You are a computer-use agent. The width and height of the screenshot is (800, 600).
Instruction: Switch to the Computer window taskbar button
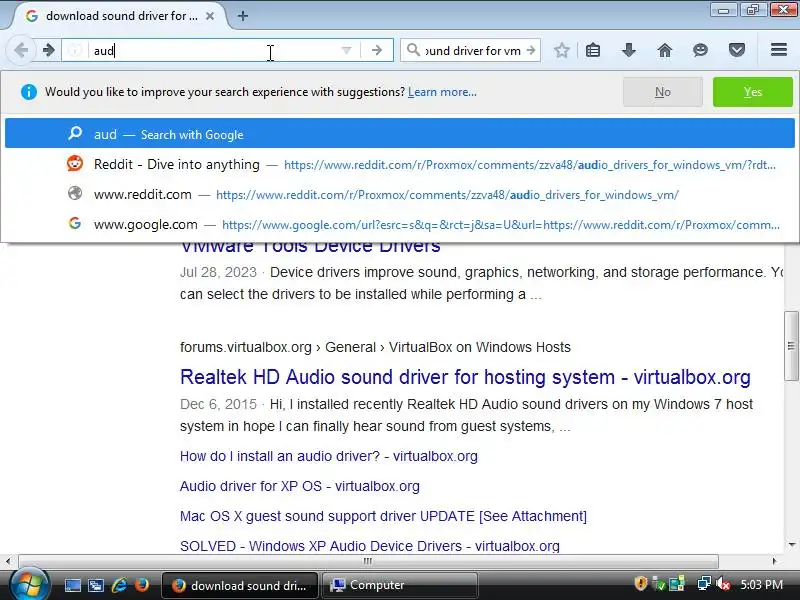[399, 585]
